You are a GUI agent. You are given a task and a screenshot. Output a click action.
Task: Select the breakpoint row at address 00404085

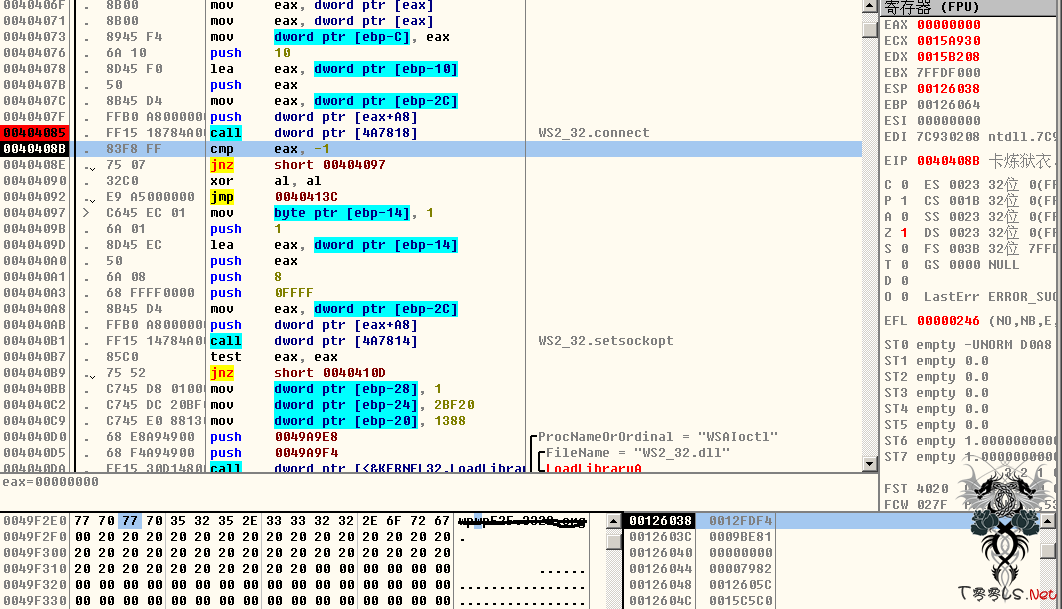[34, 133]
